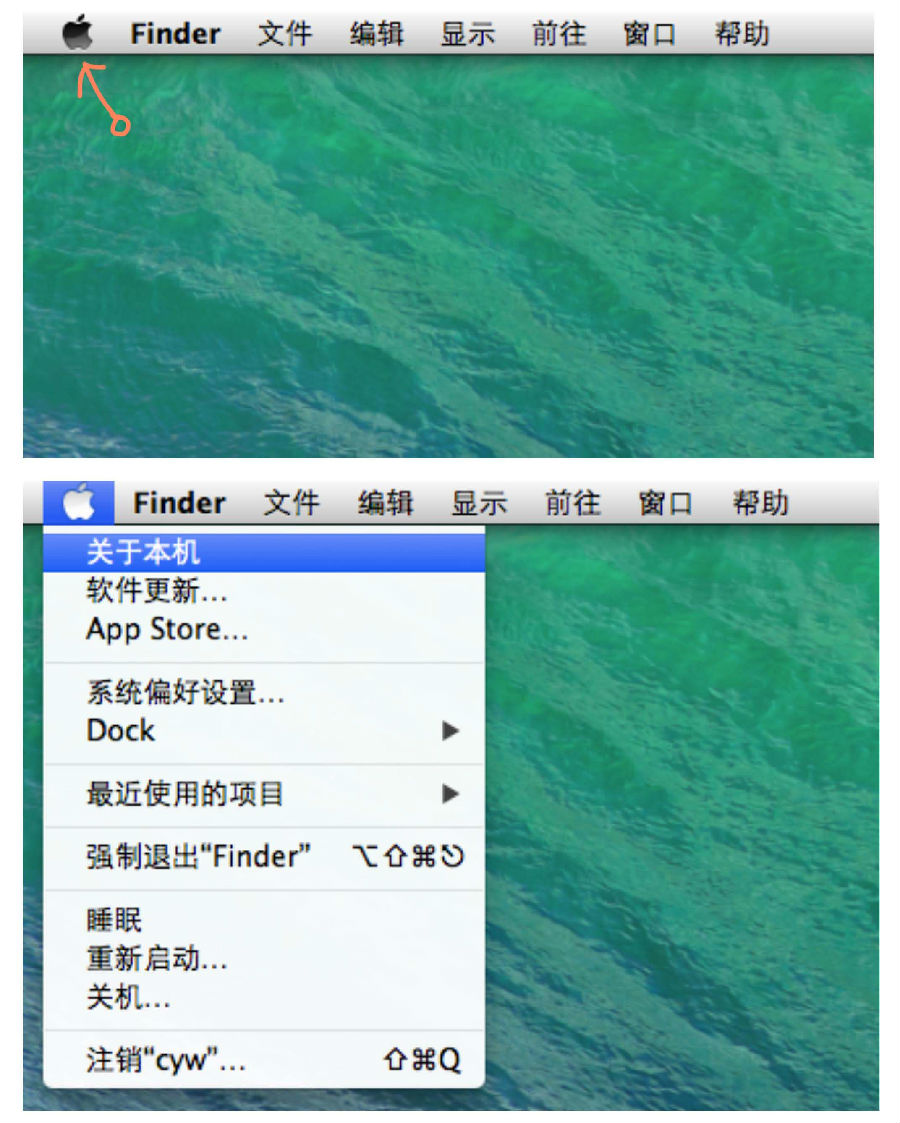Screen dimensions: 900x1123
Task: Open 系统偏好设置… from the menu
Action: click(x=263, y=693)
